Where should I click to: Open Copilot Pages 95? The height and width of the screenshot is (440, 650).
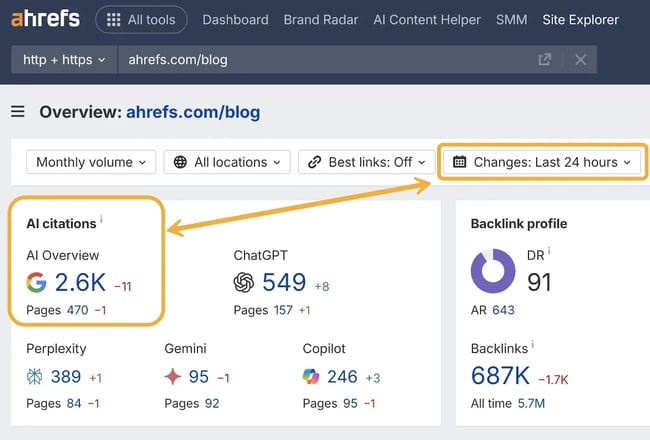click(x=350, y=403)
